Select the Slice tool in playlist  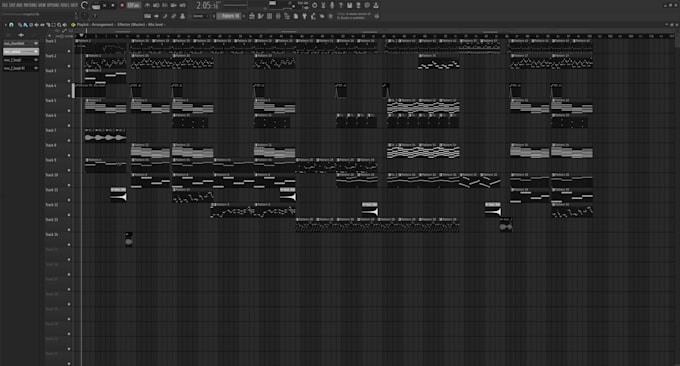(x=48, y=25)
